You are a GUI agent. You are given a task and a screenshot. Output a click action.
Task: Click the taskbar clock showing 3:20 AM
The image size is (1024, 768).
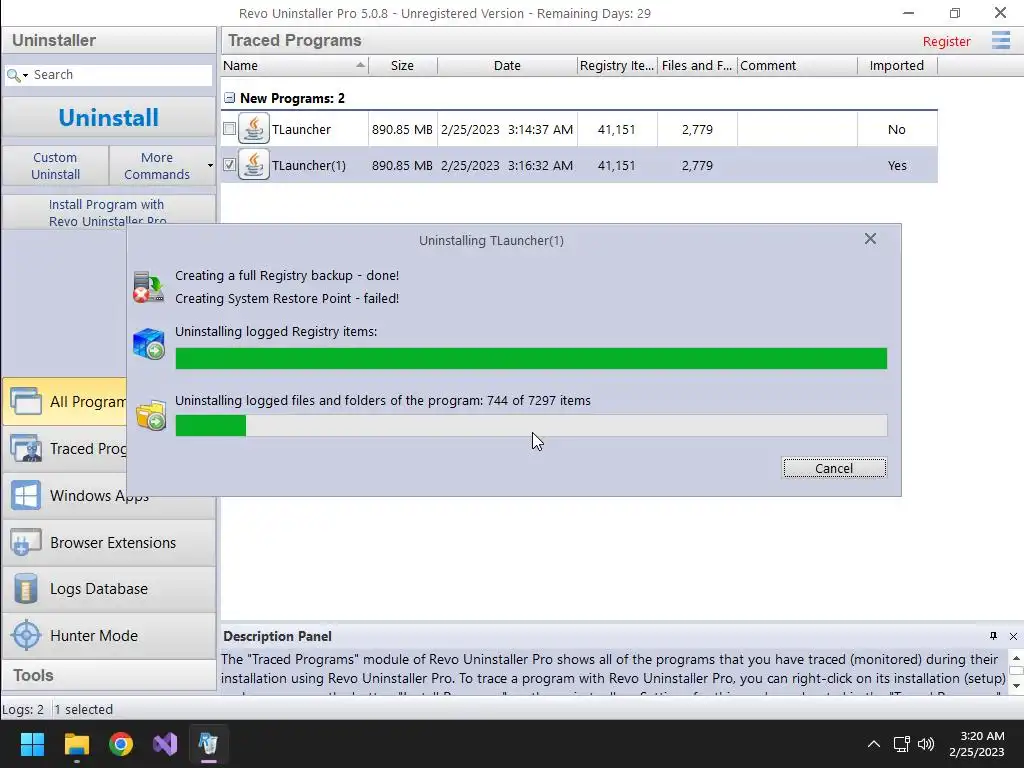pos(976,744)
